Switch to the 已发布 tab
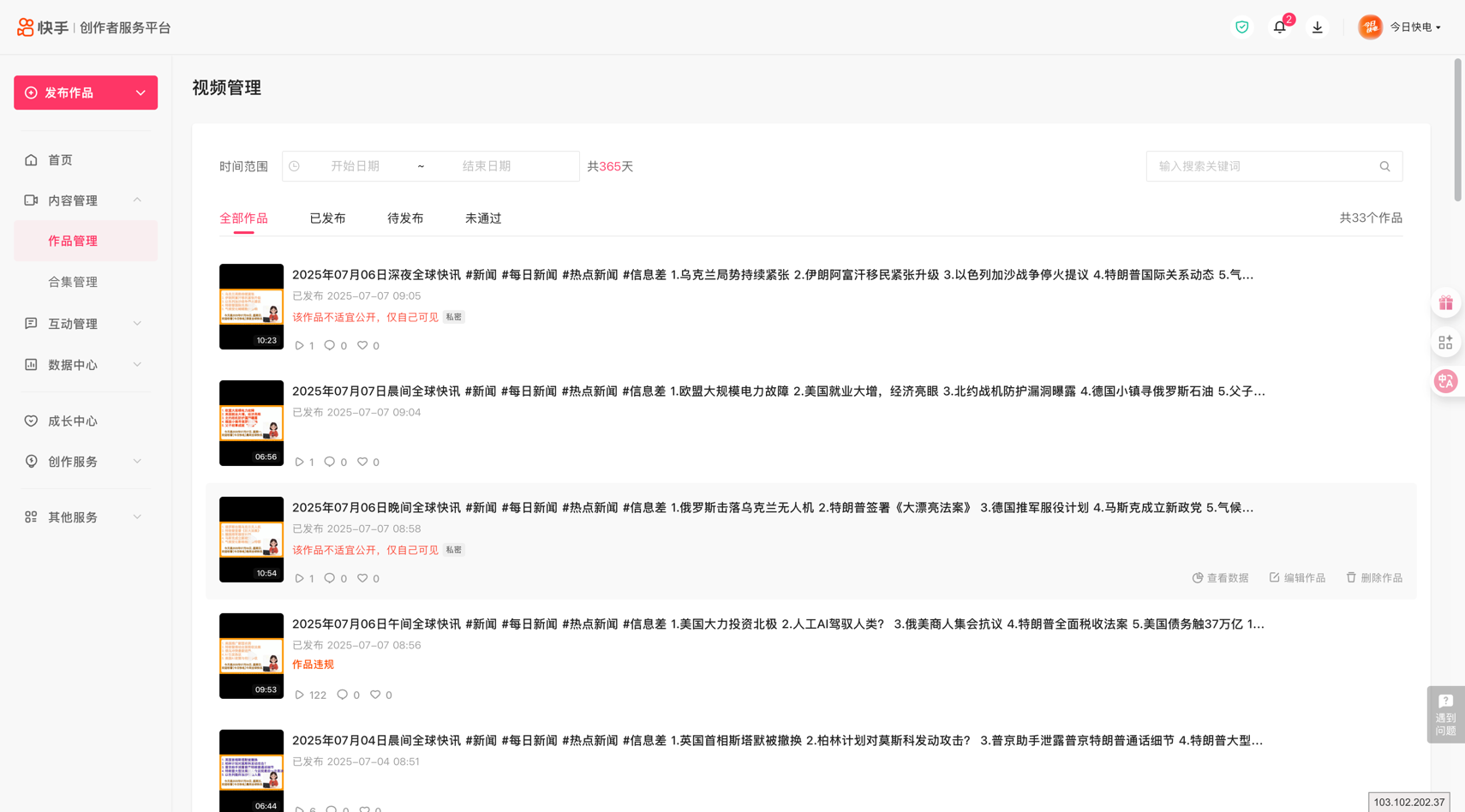Viewport: 1465px width, 812px height. click(327, 218)
